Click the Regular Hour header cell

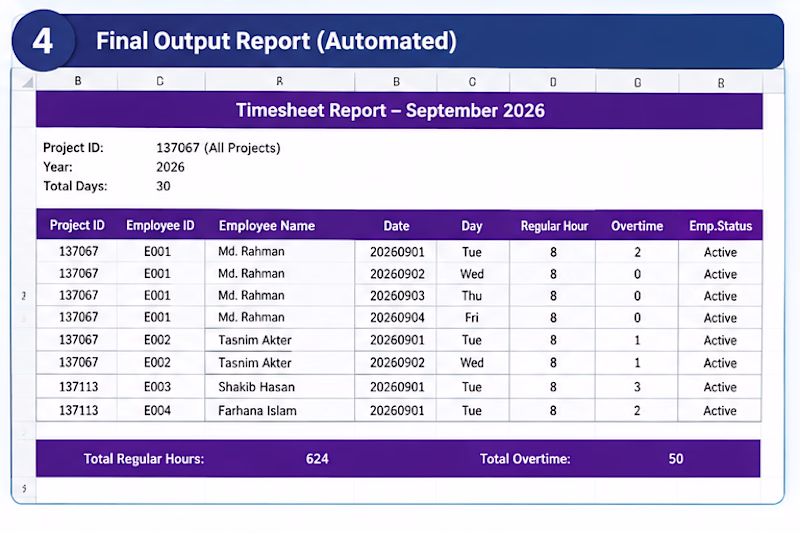tap(554, 226)
